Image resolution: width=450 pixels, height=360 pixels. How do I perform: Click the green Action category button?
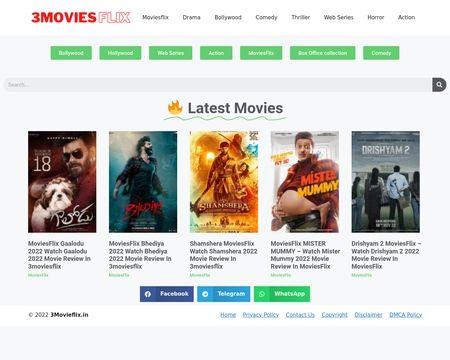216,53
